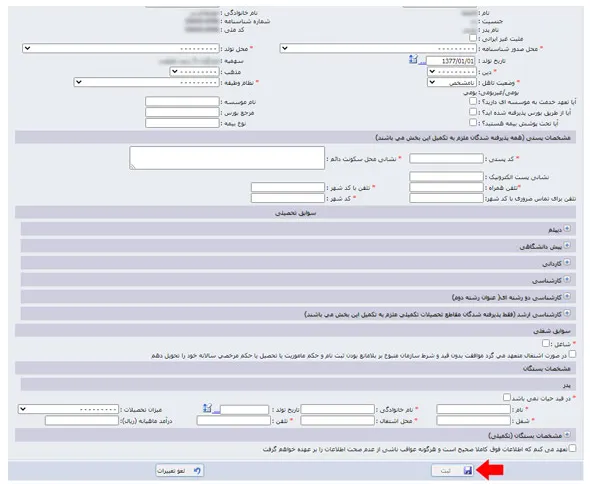Viewport: 590px width, 484px height.
Task: Focus father's شغل field
Action: tap(473, 420)
